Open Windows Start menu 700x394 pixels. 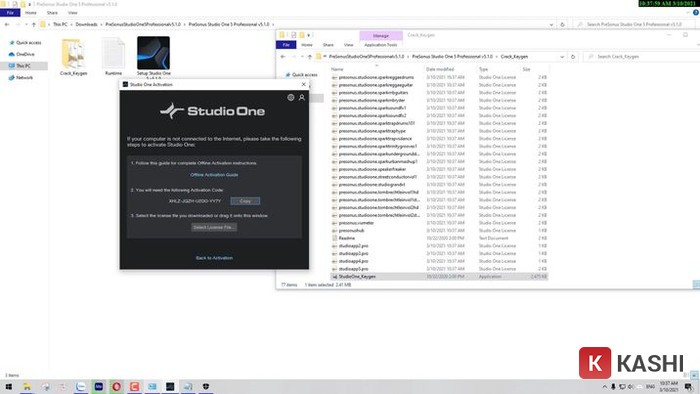8,386
